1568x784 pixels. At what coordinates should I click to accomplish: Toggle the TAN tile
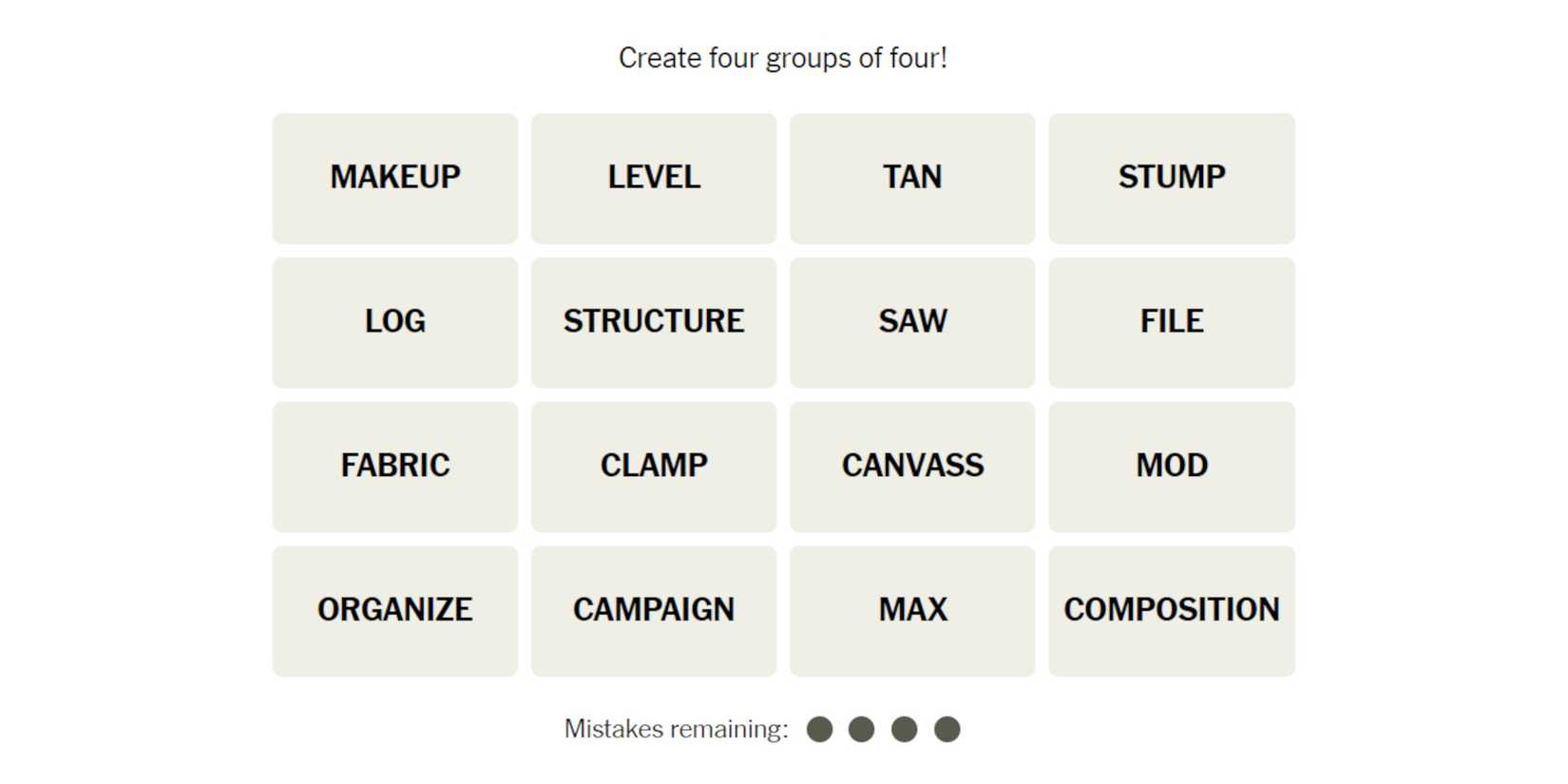pyautogui.click(x=912, y=178)
